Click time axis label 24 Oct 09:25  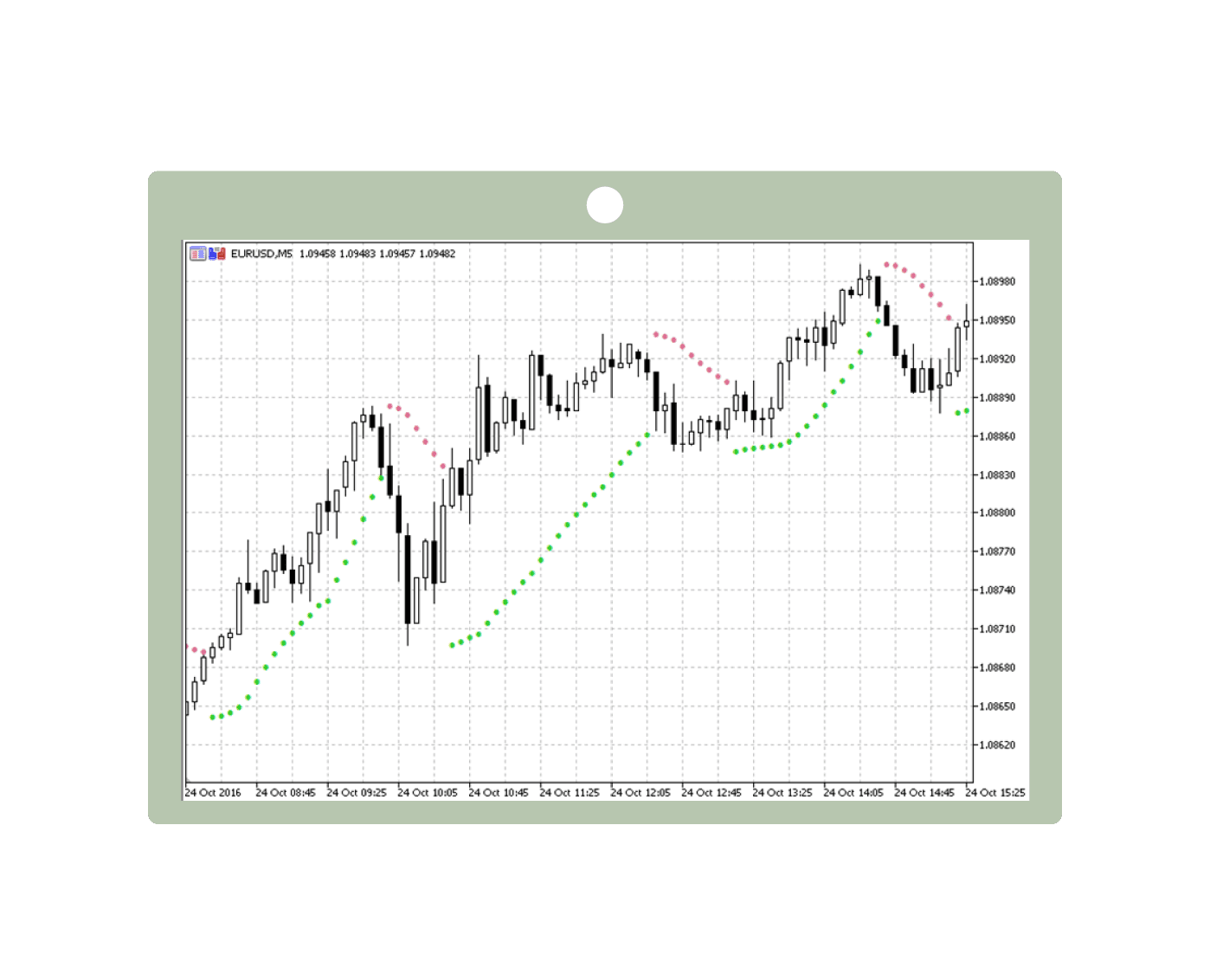pyautogui.click(x=357, y=792)
